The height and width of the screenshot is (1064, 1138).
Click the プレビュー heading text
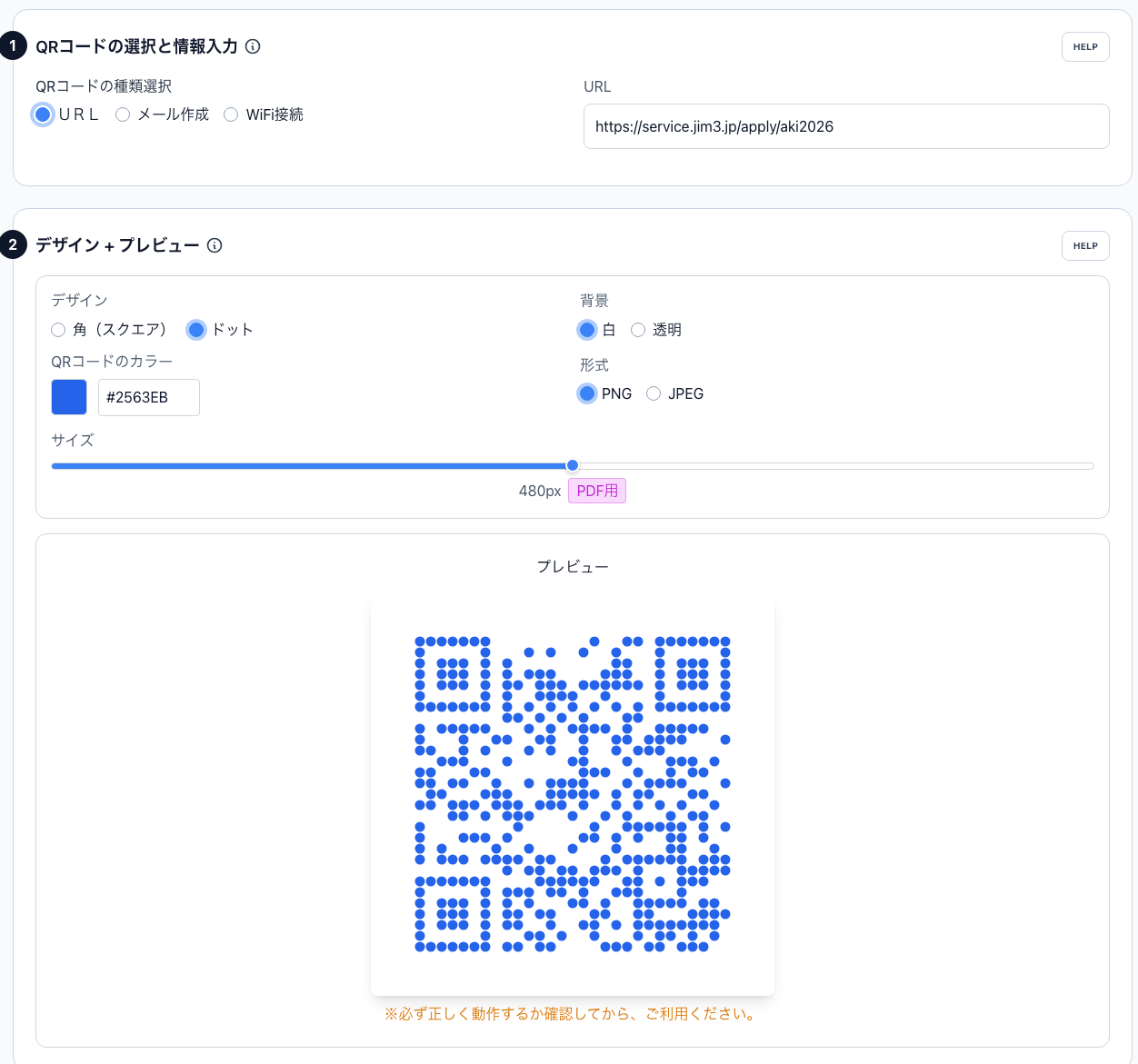coord(573,567)
